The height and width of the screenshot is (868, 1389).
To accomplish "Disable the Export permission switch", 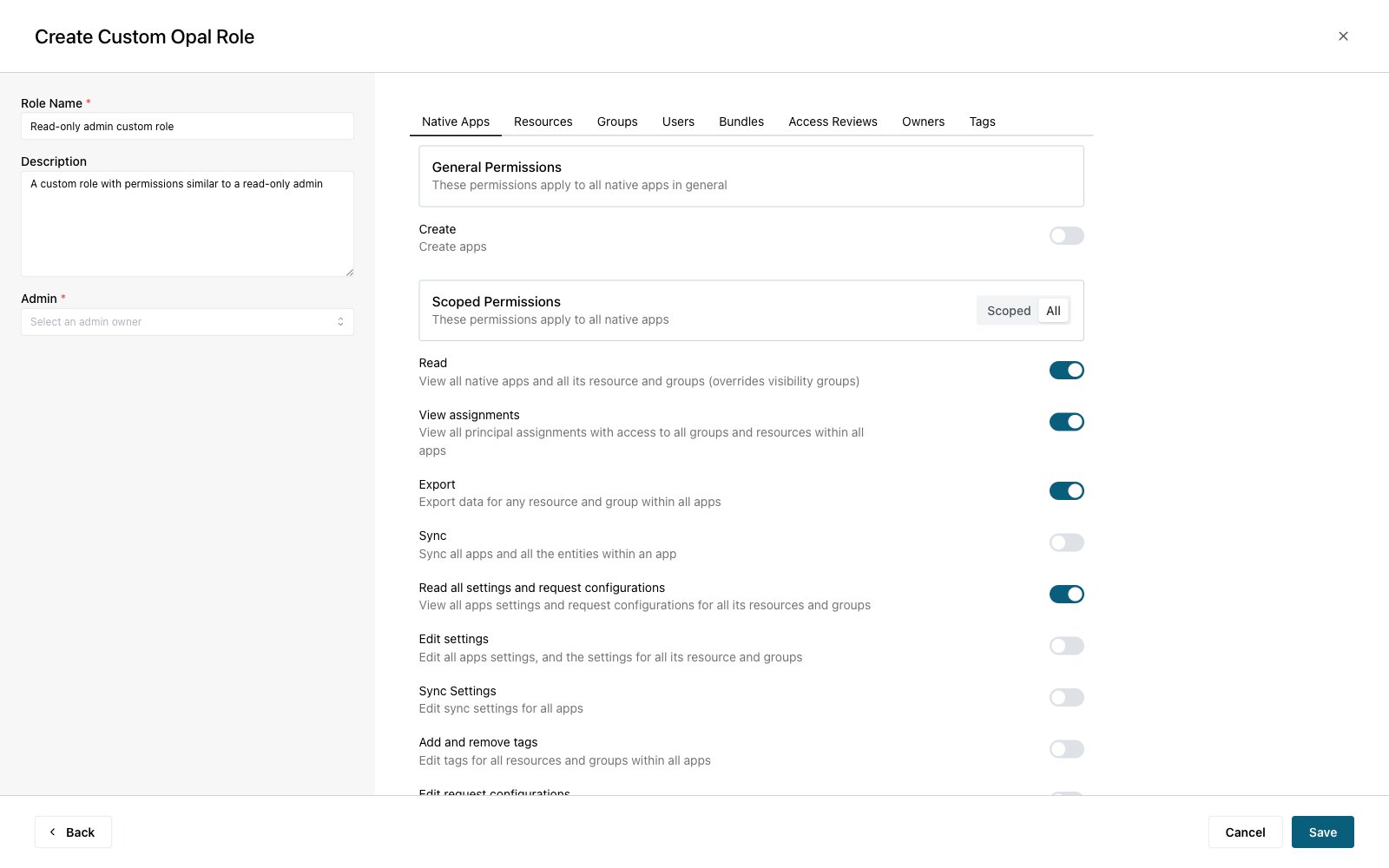I will click(x=1066, y=491).
